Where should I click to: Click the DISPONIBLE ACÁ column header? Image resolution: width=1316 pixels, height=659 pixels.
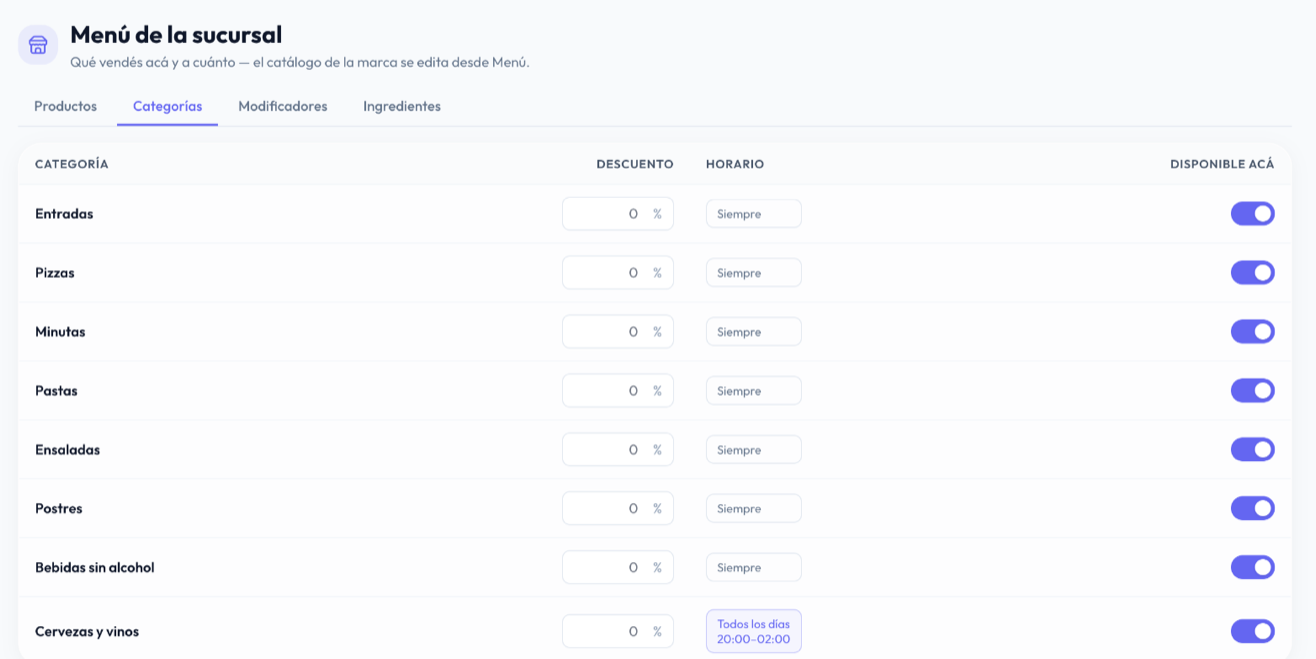pyautogui.click(x=1222, y=164)
